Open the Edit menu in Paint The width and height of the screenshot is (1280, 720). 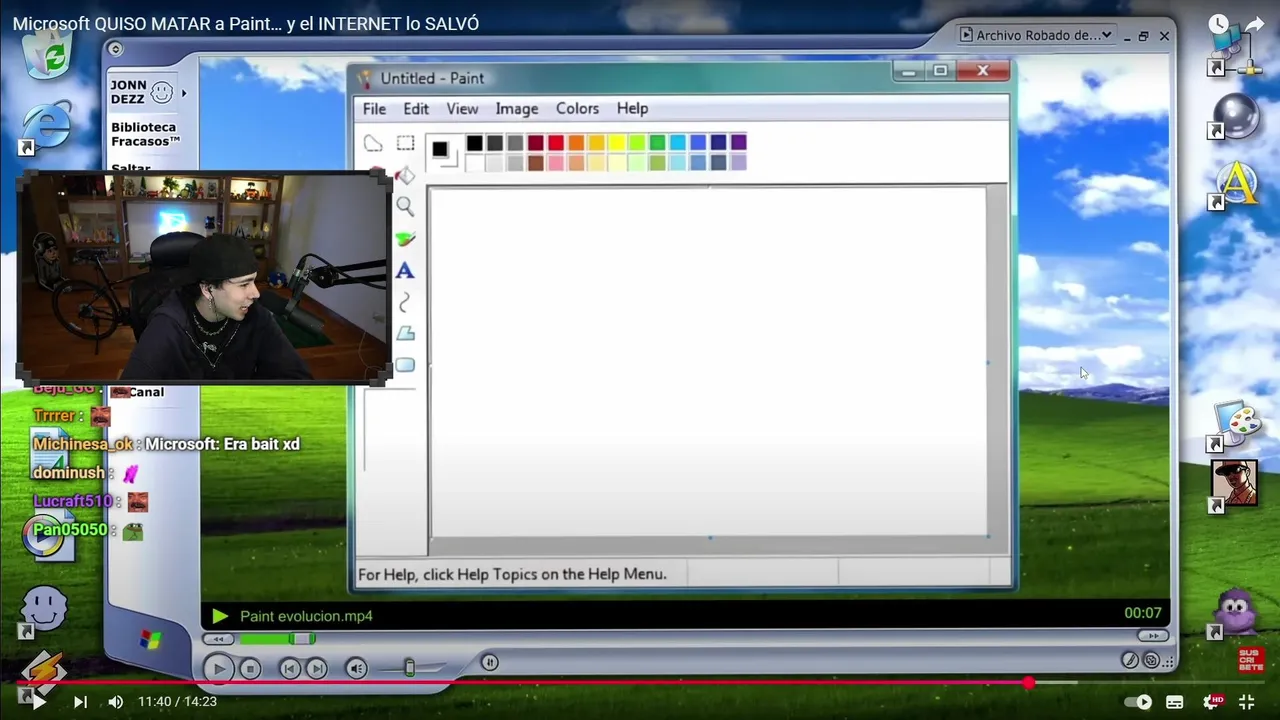(x=416, y=108)
